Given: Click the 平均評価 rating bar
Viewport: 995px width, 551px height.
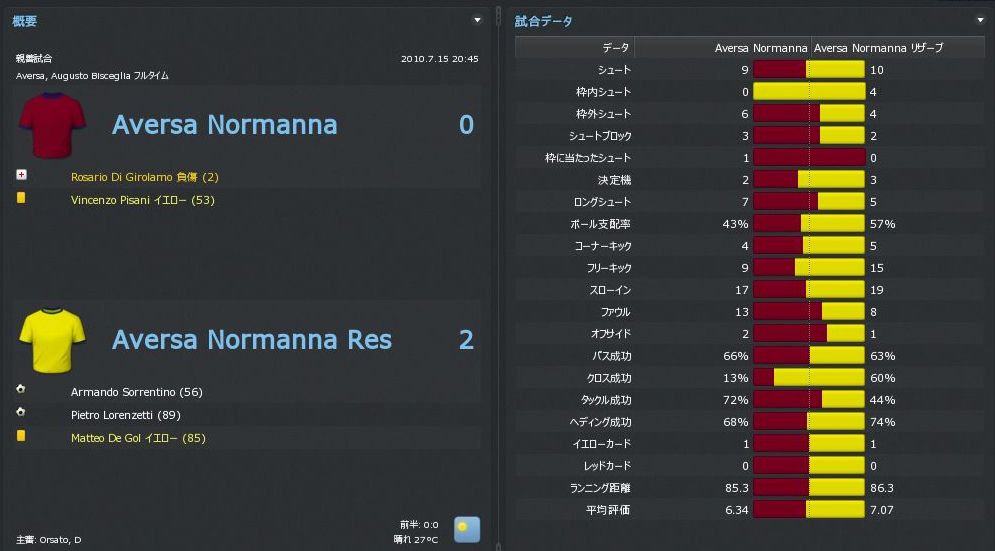Looking at the screenshot, I should tap(808, 509).
